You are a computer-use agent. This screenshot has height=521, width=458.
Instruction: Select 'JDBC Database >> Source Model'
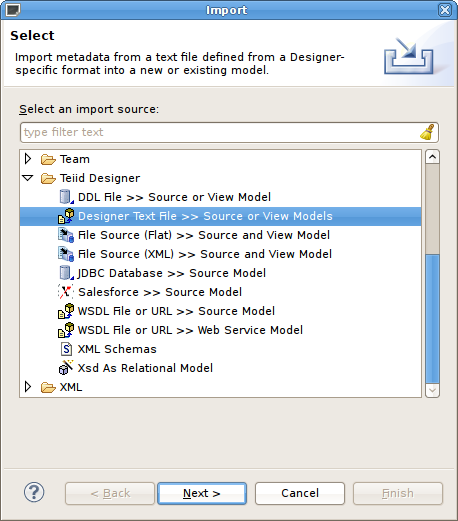pyautogui.click(x=172, y=273)
